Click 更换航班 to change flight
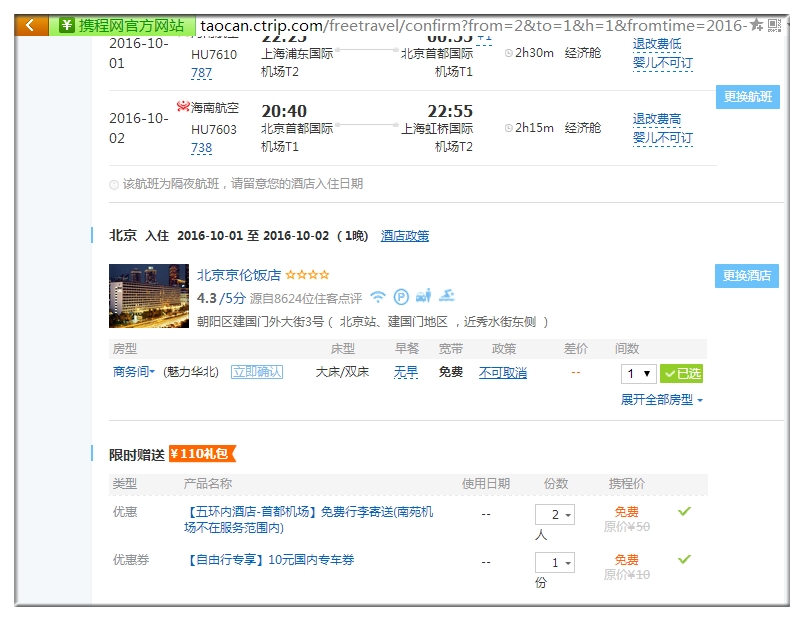The image size is (804, 621). click(x=748, y=97)
